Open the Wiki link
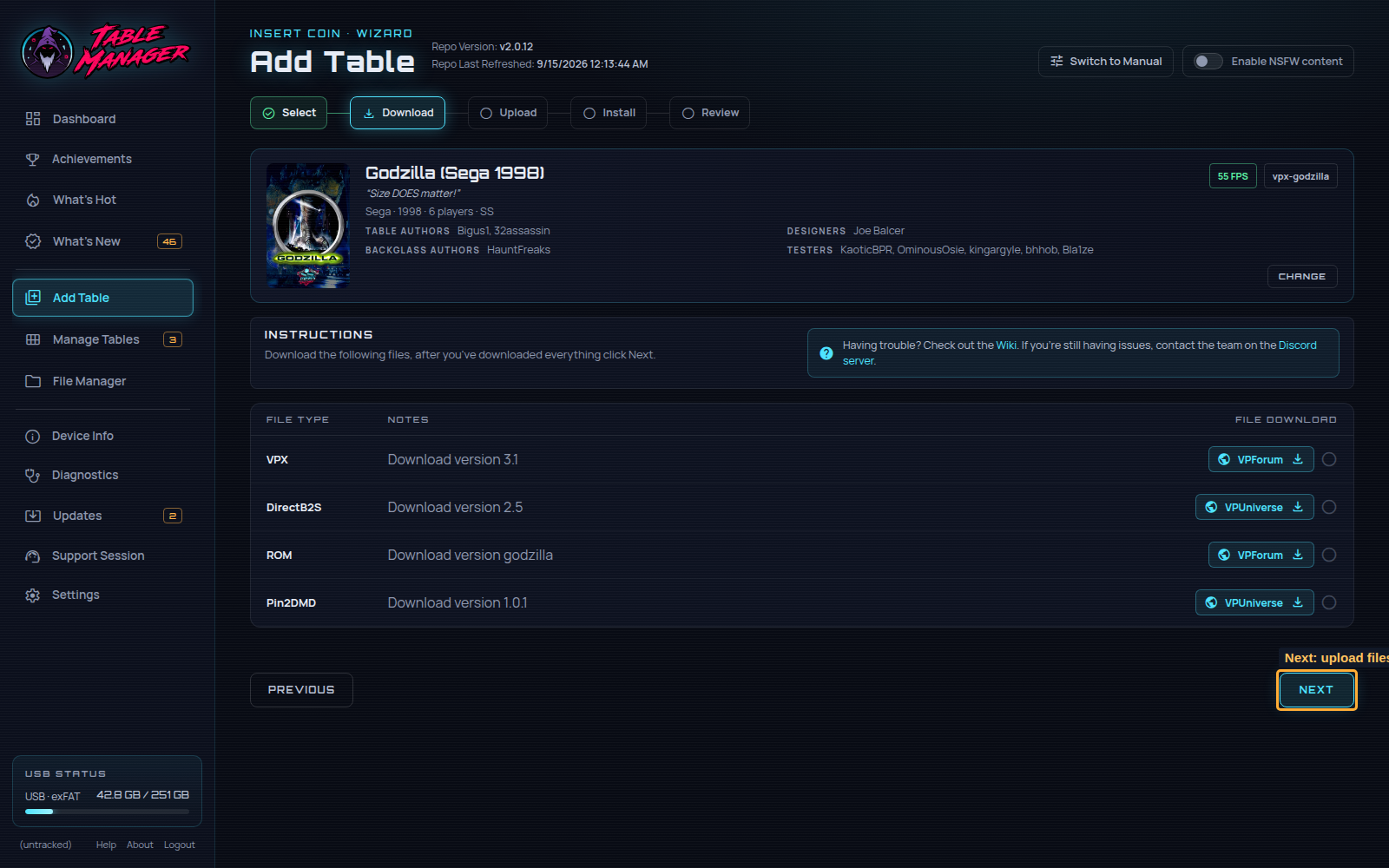 click(x=1006, y=345)
